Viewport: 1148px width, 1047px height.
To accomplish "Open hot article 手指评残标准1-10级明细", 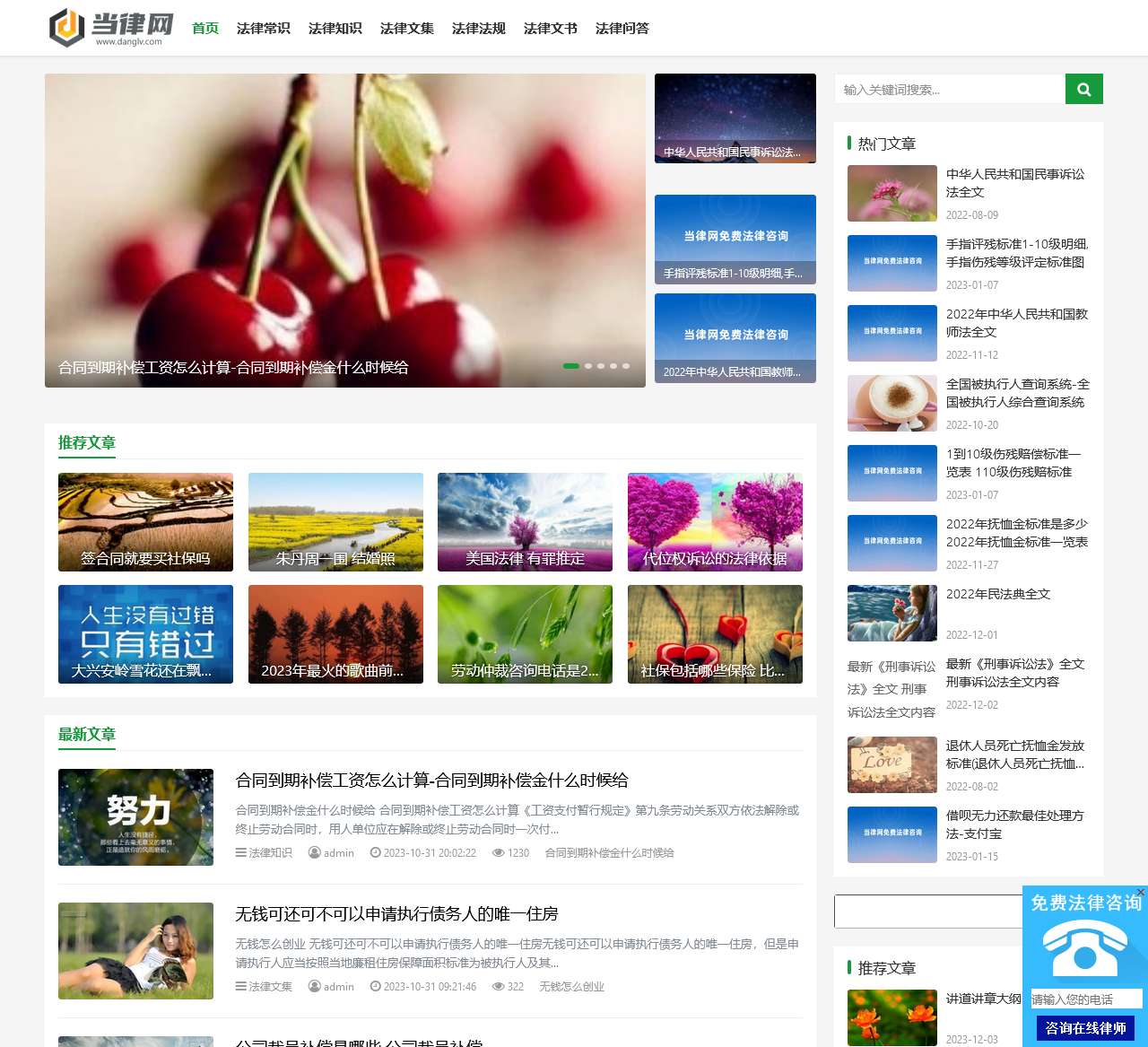I will point(1017,253).
